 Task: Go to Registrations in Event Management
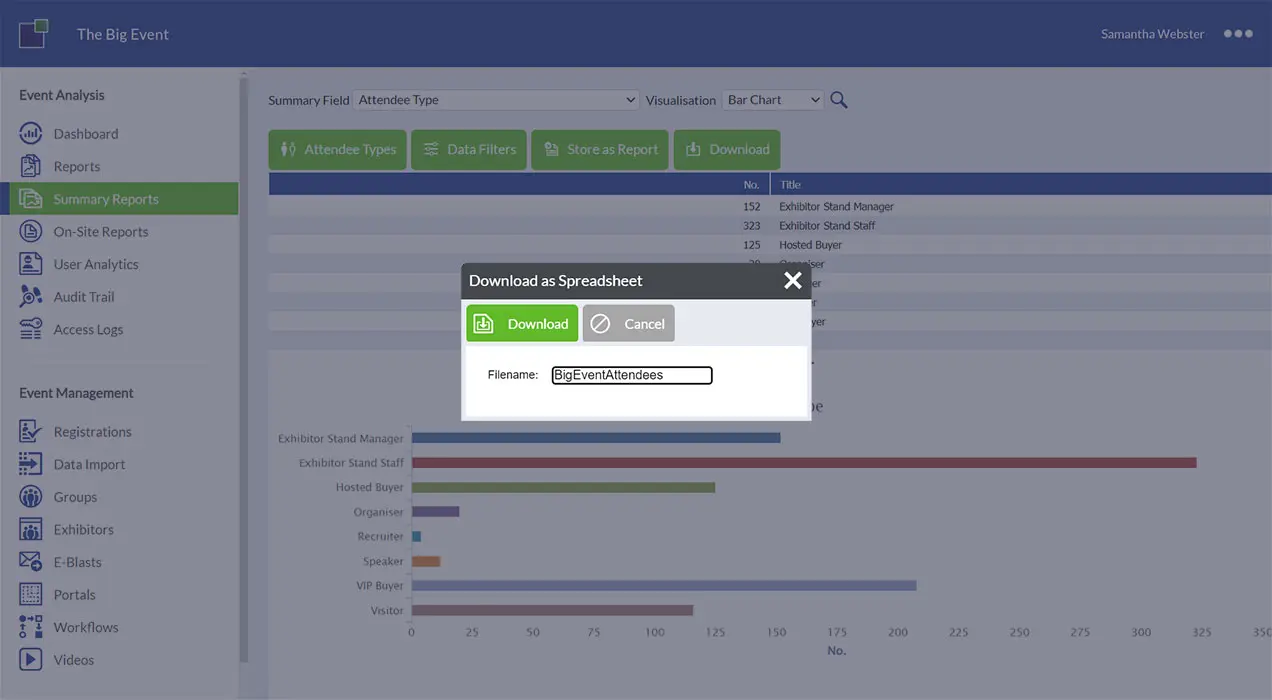click(92, 432)
